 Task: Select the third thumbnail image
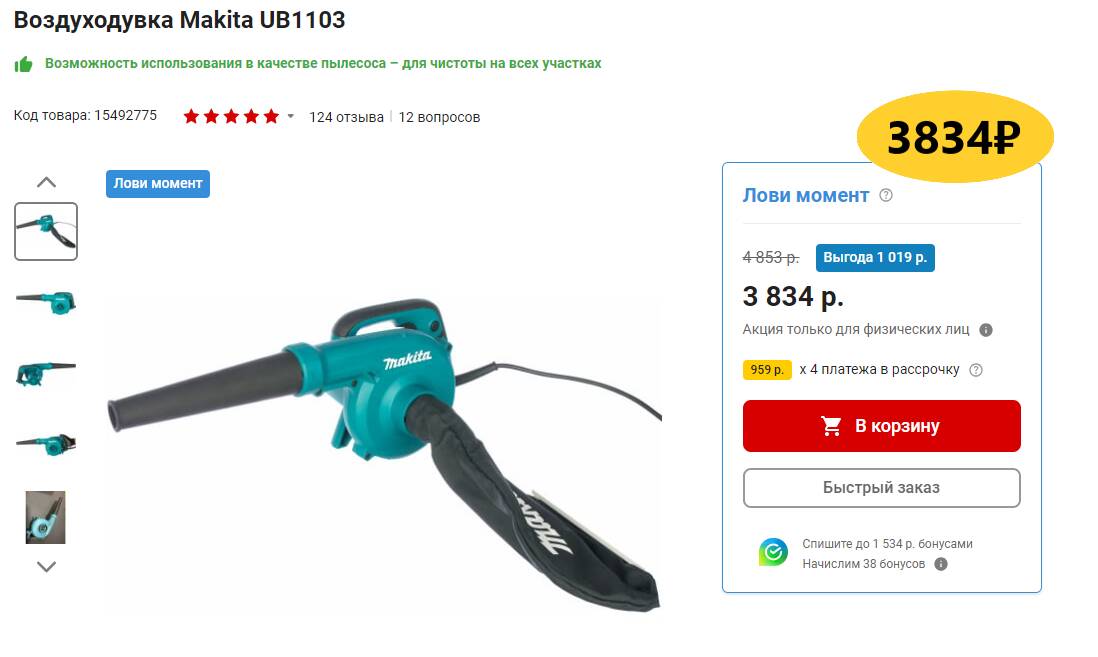pyautogui.click(x=46, y=373)
